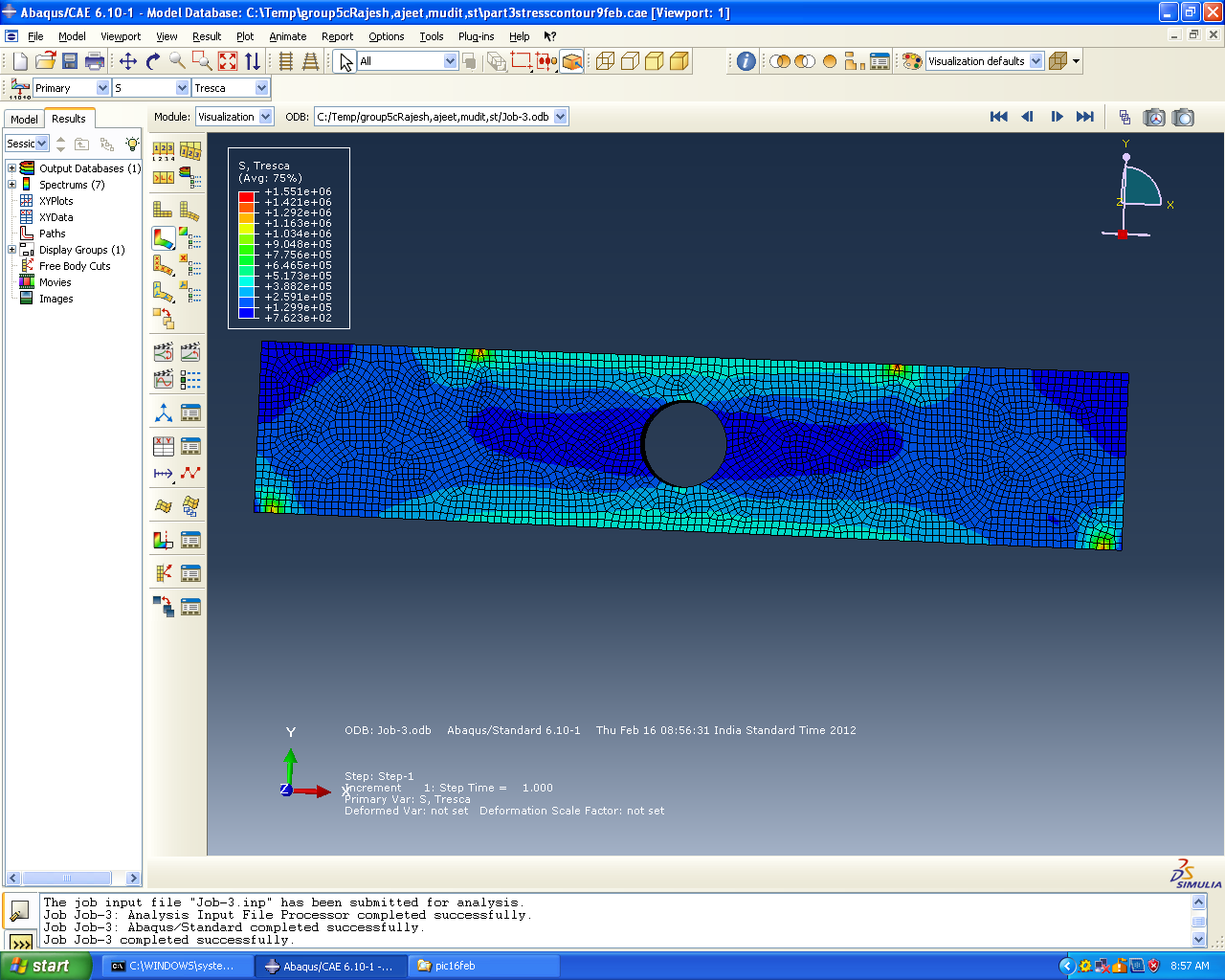Screen dimensions: 1225x980
Task: Open the Primary variable position dropdown
Action: (103, 88)
